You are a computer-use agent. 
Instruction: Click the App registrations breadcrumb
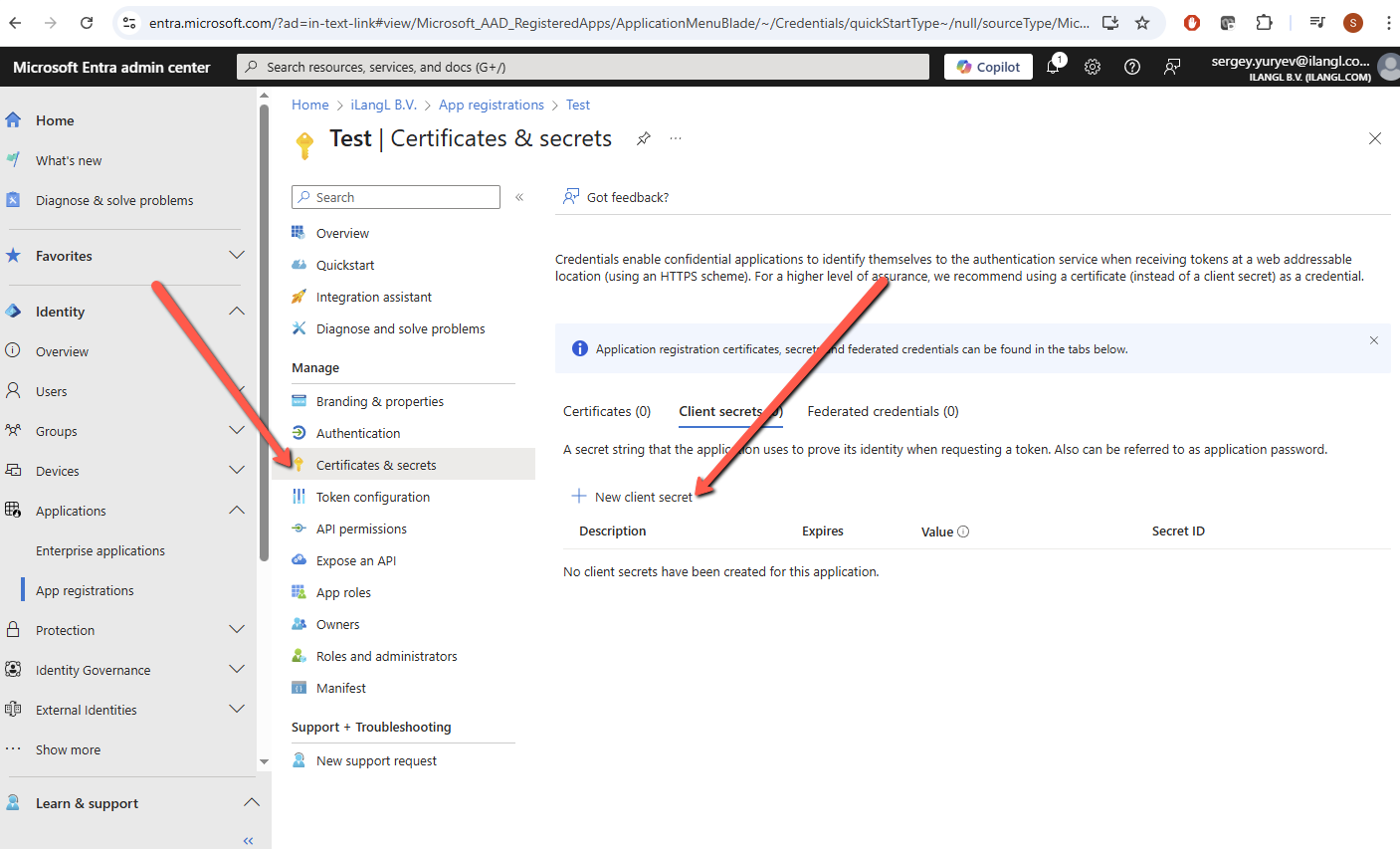coord(492,105)
